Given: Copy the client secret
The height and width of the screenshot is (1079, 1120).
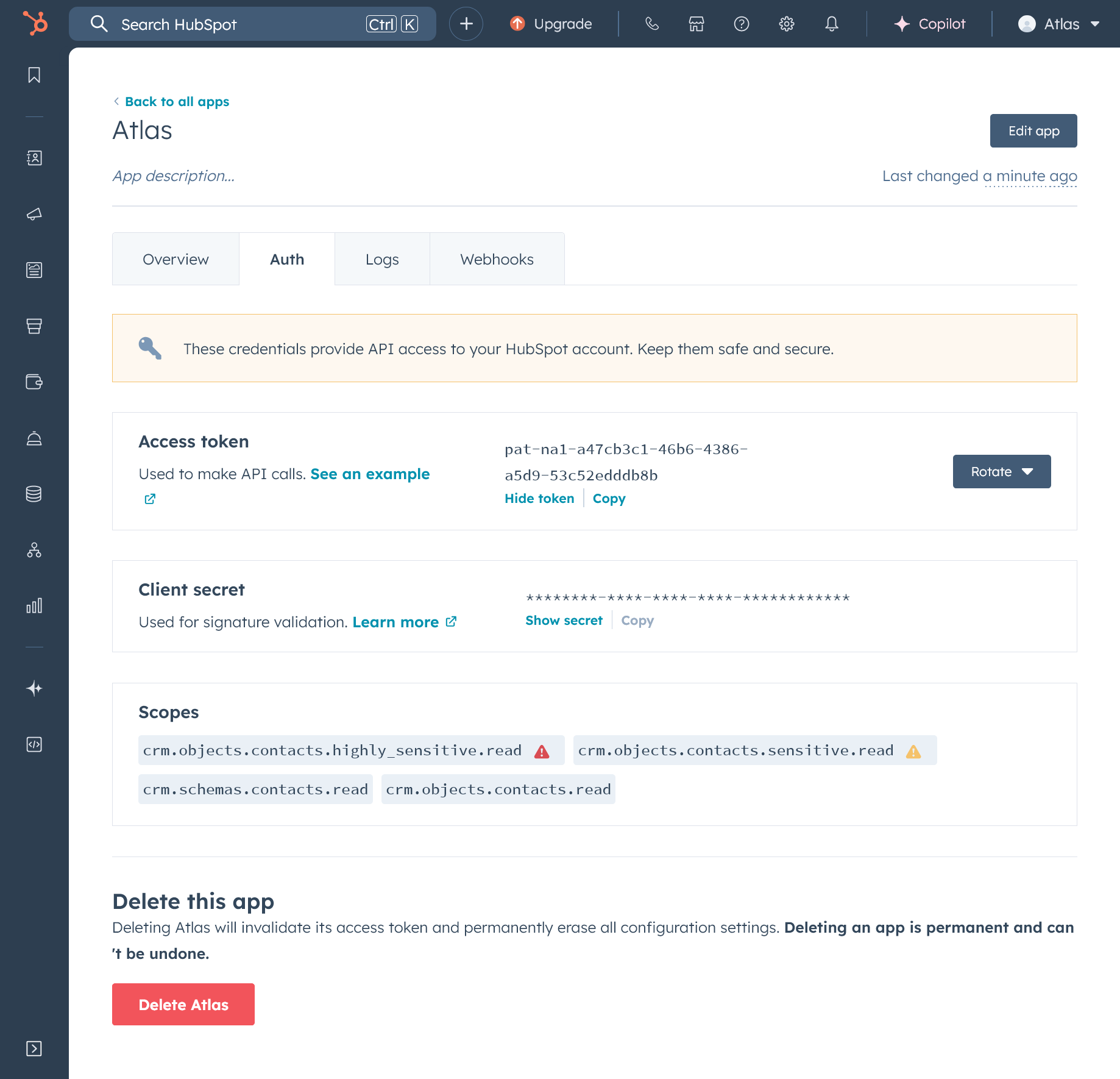Looking at the screenshot, I should pos(637,620).
